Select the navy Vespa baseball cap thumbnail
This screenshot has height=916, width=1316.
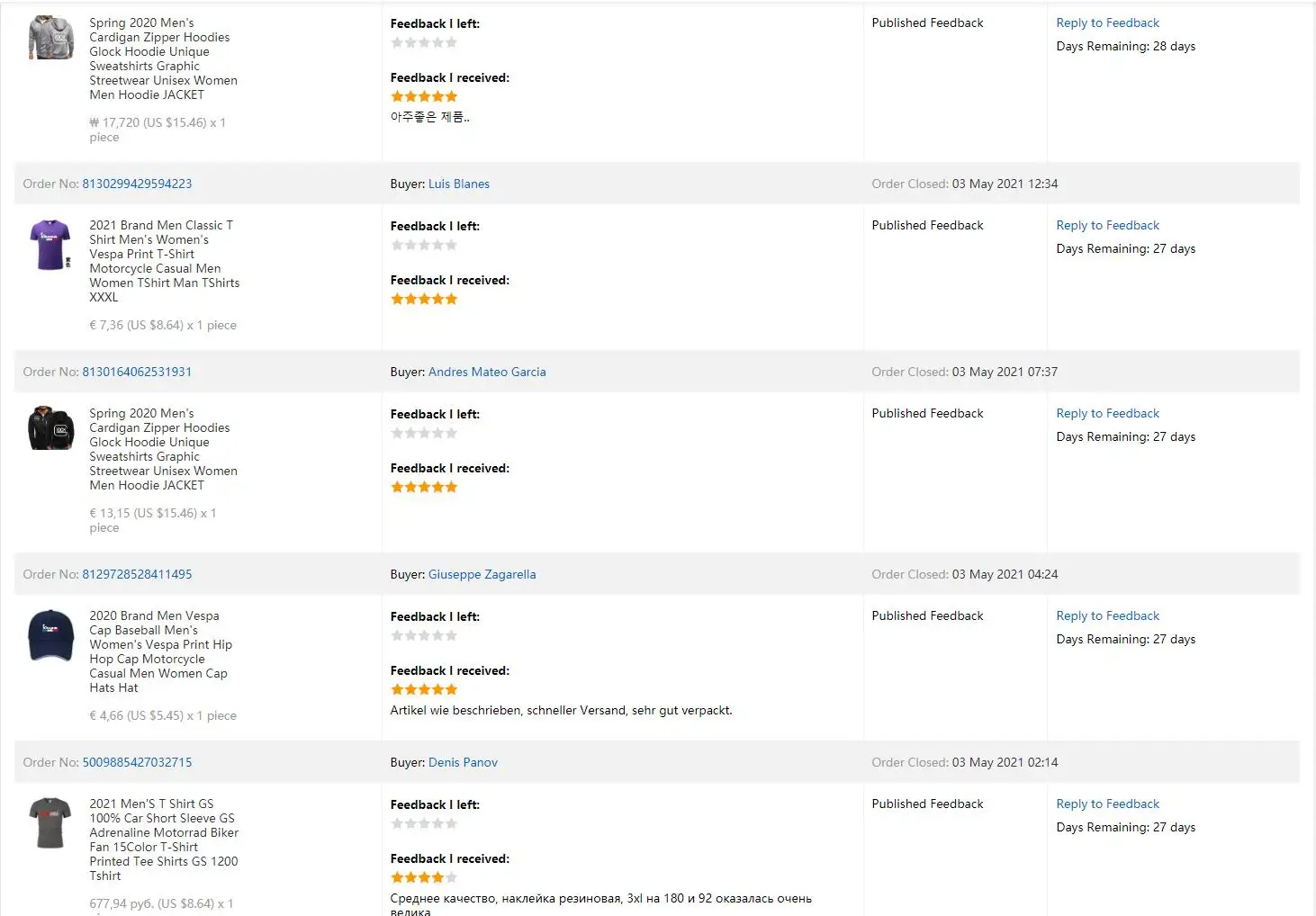[x=50, y=635]
